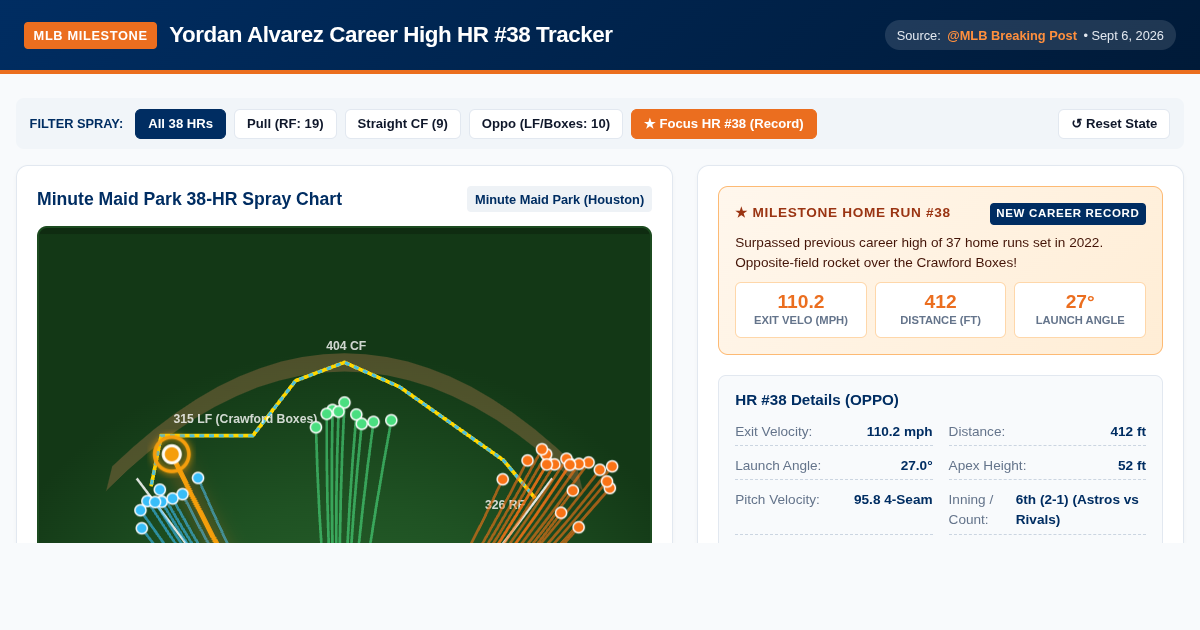Click the HR #38 Details (OPPO) heading
Image resolution: width=1200 pixels, height=630 pixels.
point(817,399)
